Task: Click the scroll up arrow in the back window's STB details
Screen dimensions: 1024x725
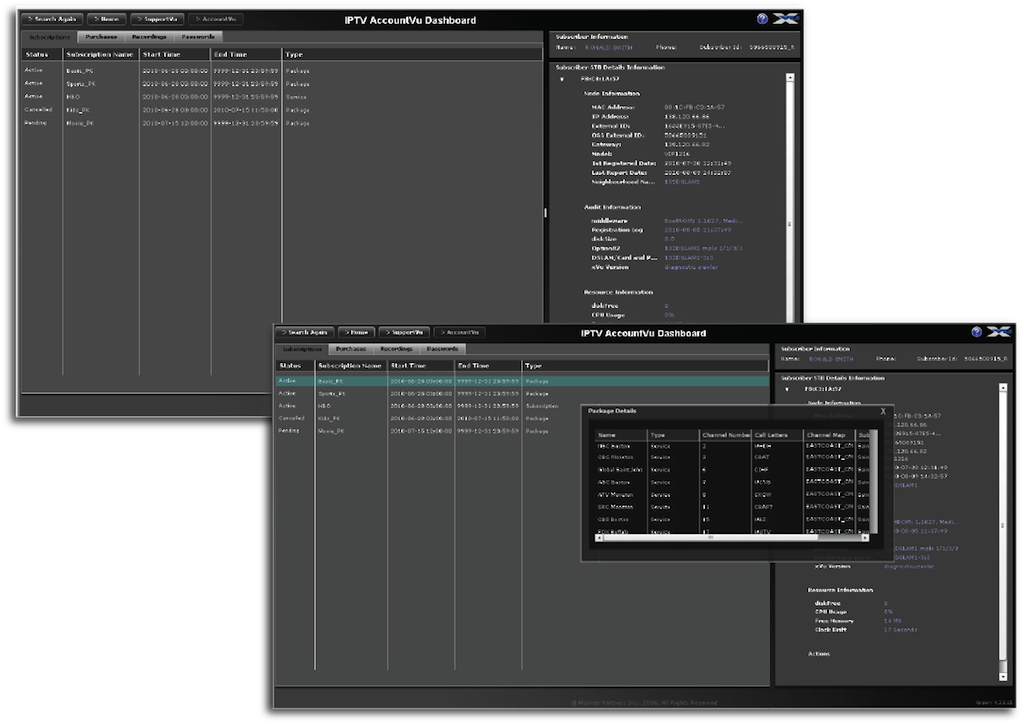Action: click(791, 77)
